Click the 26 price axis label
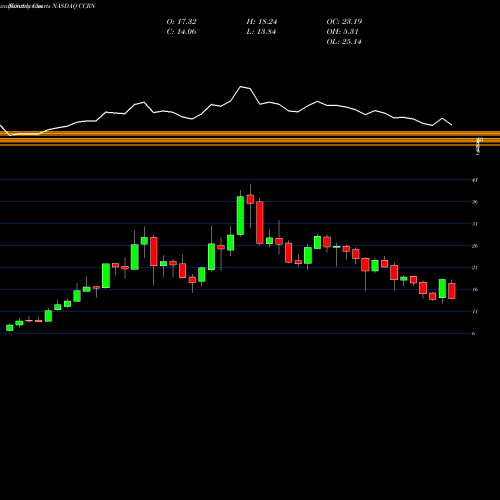Viewport: 500px width, 500px height. click(x=475, y=246)
